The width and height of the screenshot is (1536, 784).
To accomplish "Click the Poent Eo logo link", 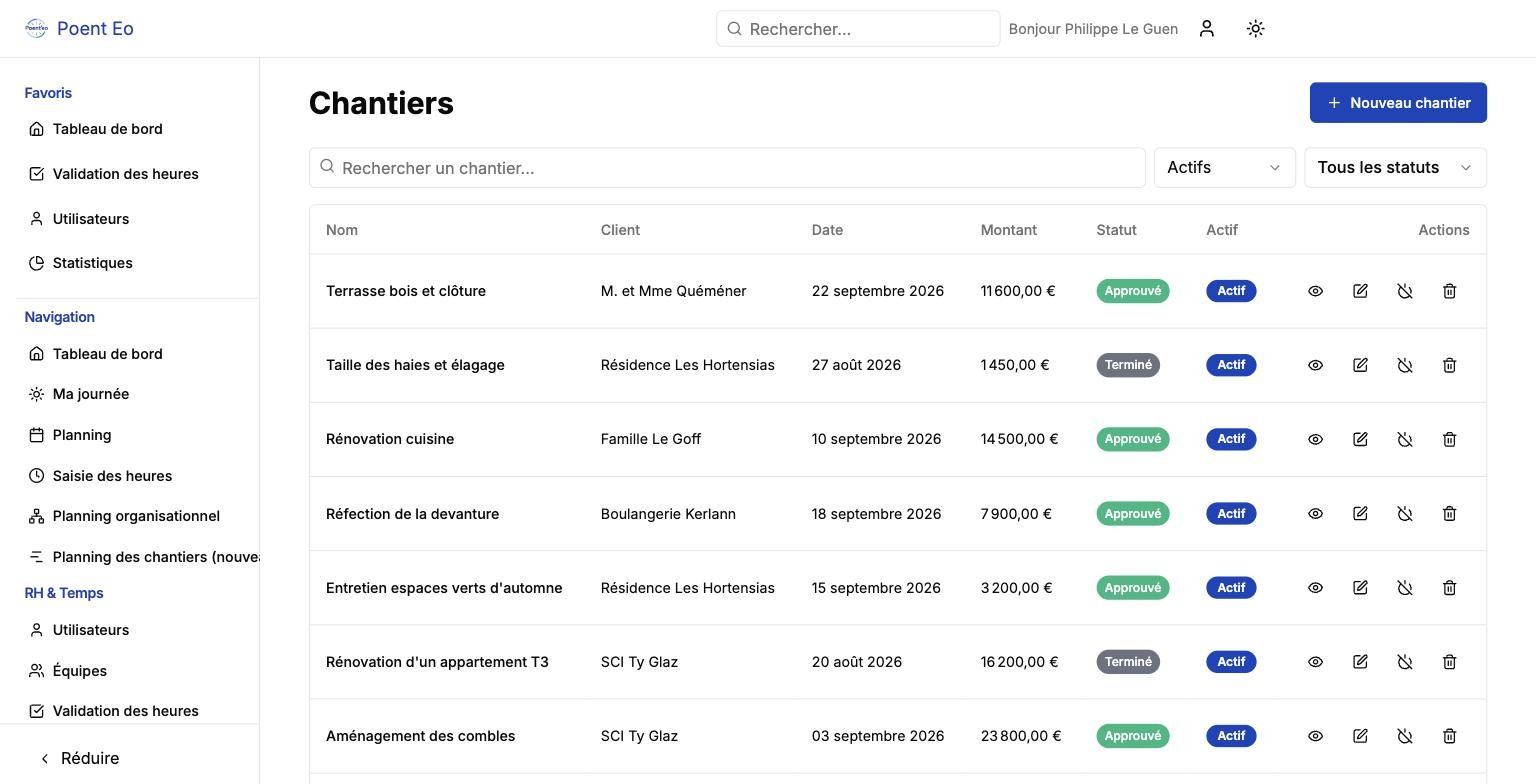I will point(79,28).
